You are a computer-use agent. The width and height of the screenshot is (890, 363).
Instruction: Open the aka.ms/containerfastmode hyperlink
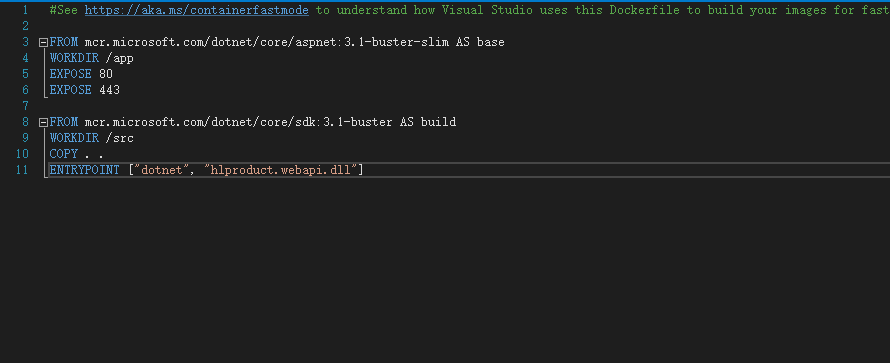point(196,10)
